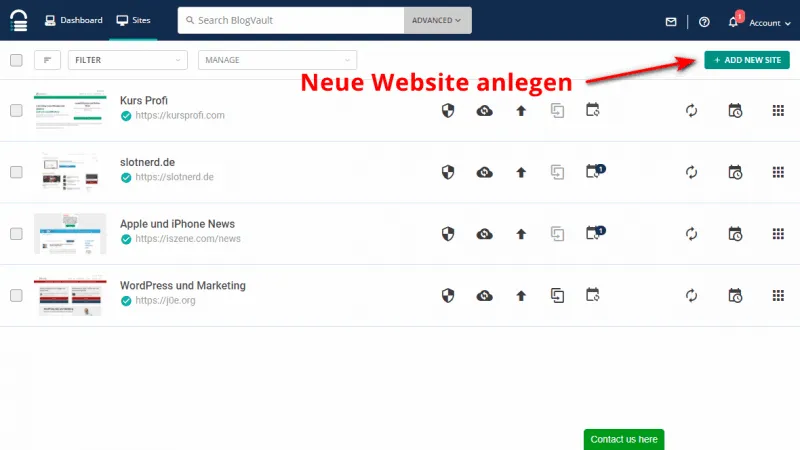Open grid menu for slotnerd.de
Image resolution: width=800 pixels, height=450 pixels.
(778, 172)
